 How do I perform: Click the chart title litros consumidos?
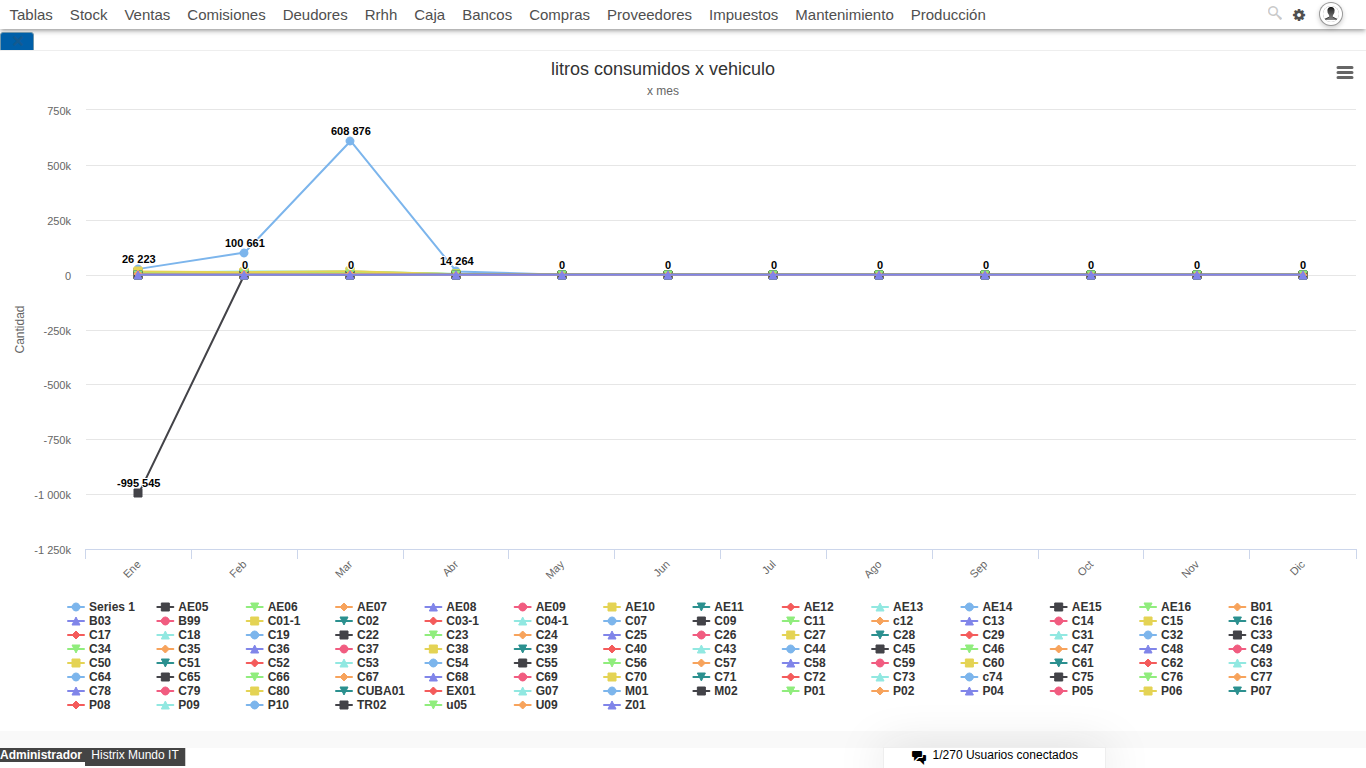[x=662, y=69]
